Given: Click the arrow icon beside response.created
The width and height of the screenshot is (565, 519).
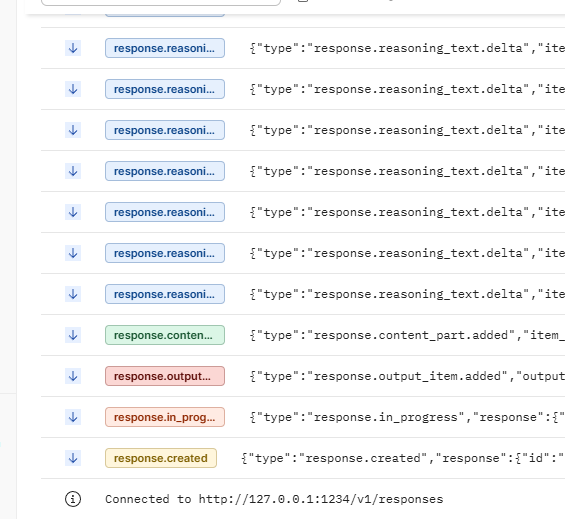Looking at the screenshot, I should pyautogui.click(x=73, y=458).
